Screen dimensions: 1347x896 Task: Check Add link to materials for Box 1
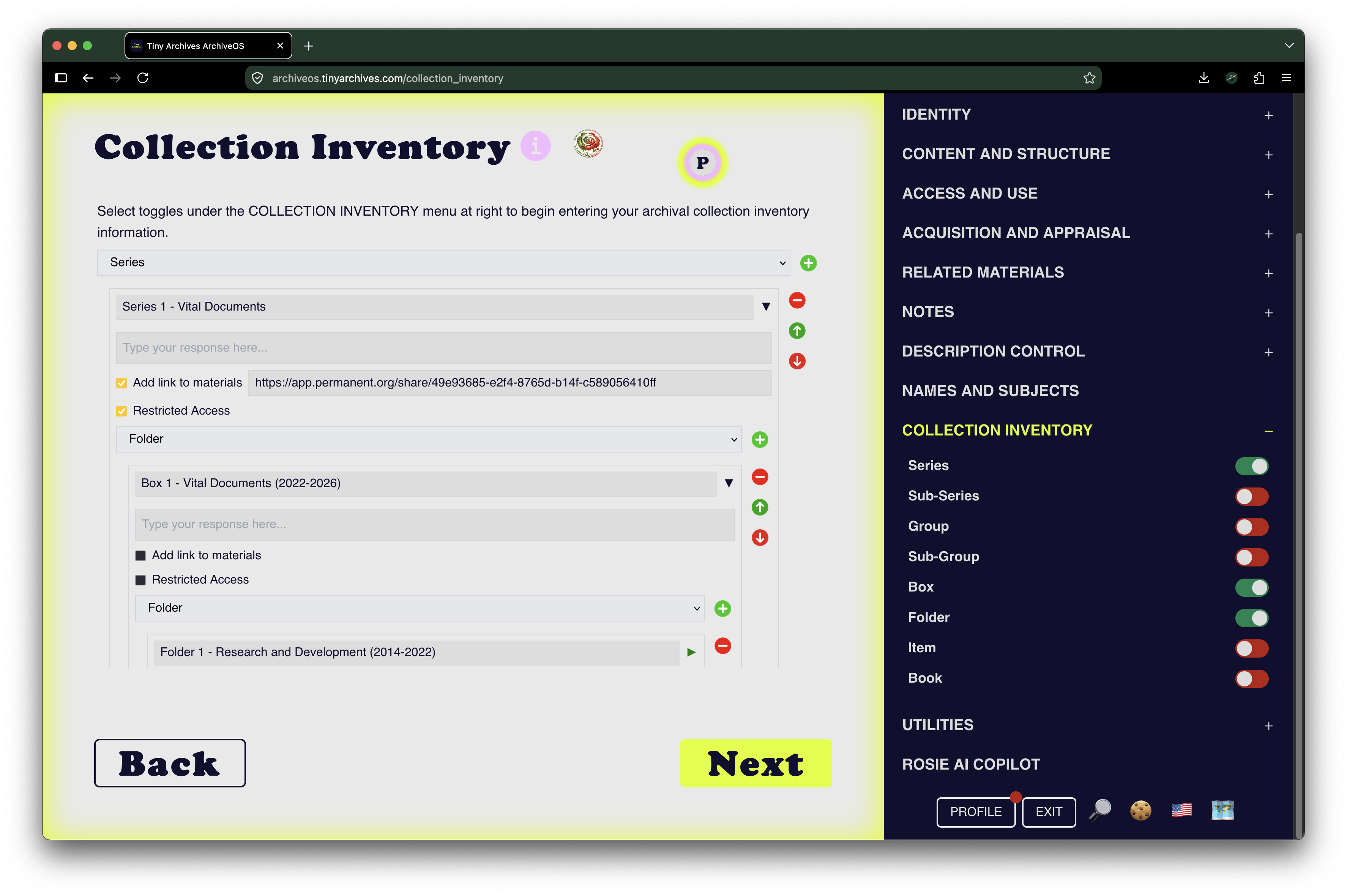tap(140, 555)
